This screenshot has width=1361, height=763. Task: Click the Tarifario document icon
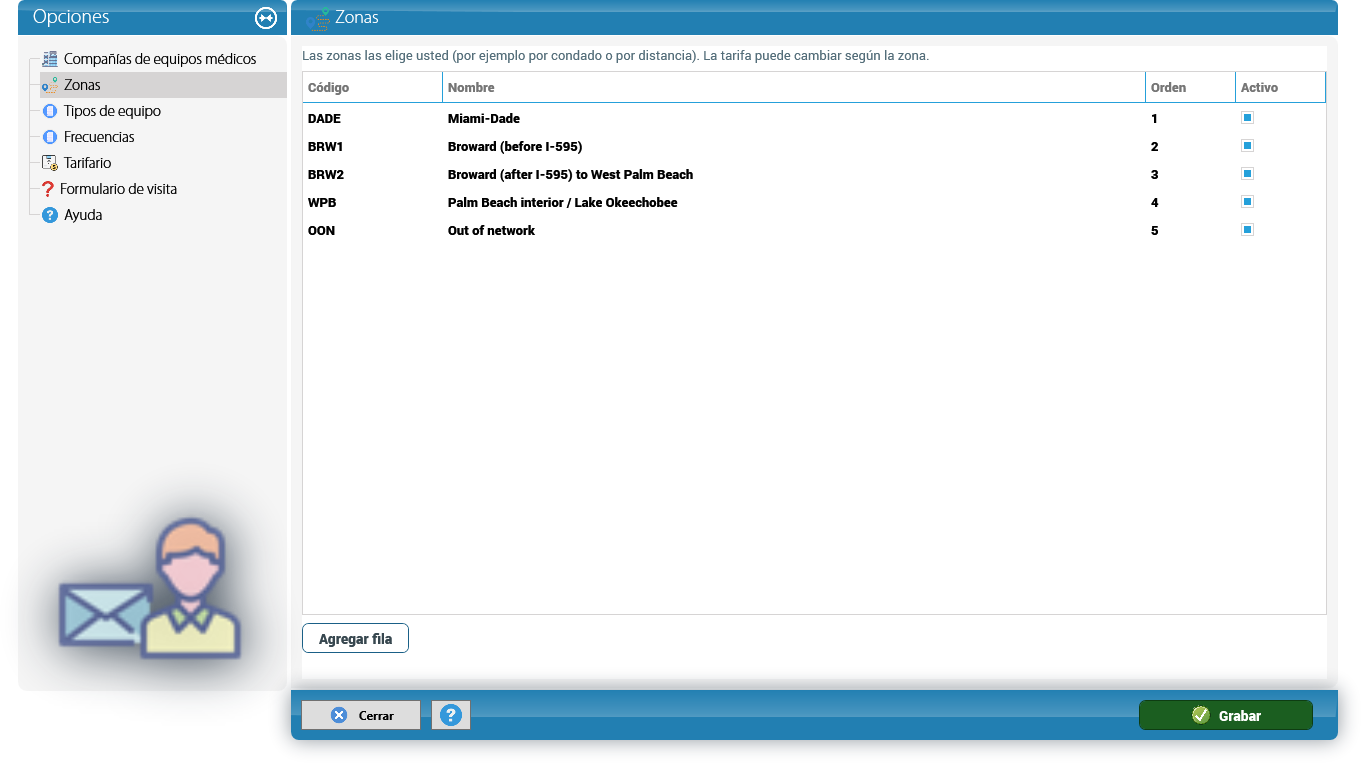tap(50, 163)
